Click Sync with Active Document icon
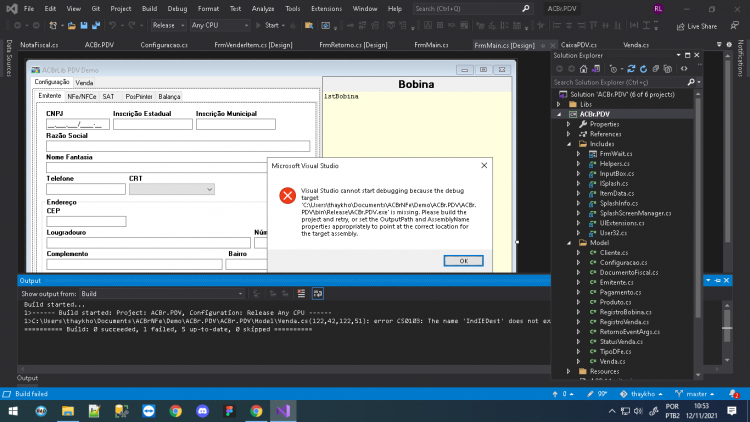The width and height of the screenshot is (750, 422). click(631, 69)
